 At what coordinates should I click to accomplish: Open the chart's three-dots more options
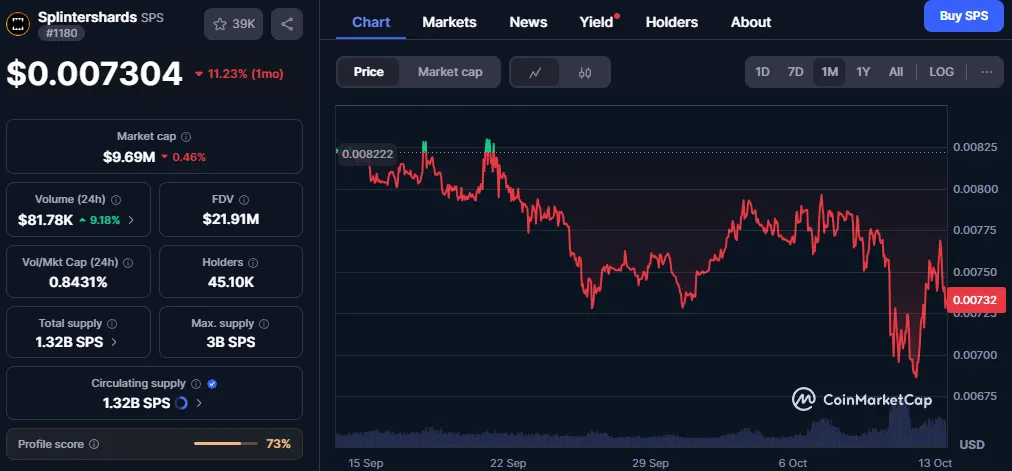[986, 72]
